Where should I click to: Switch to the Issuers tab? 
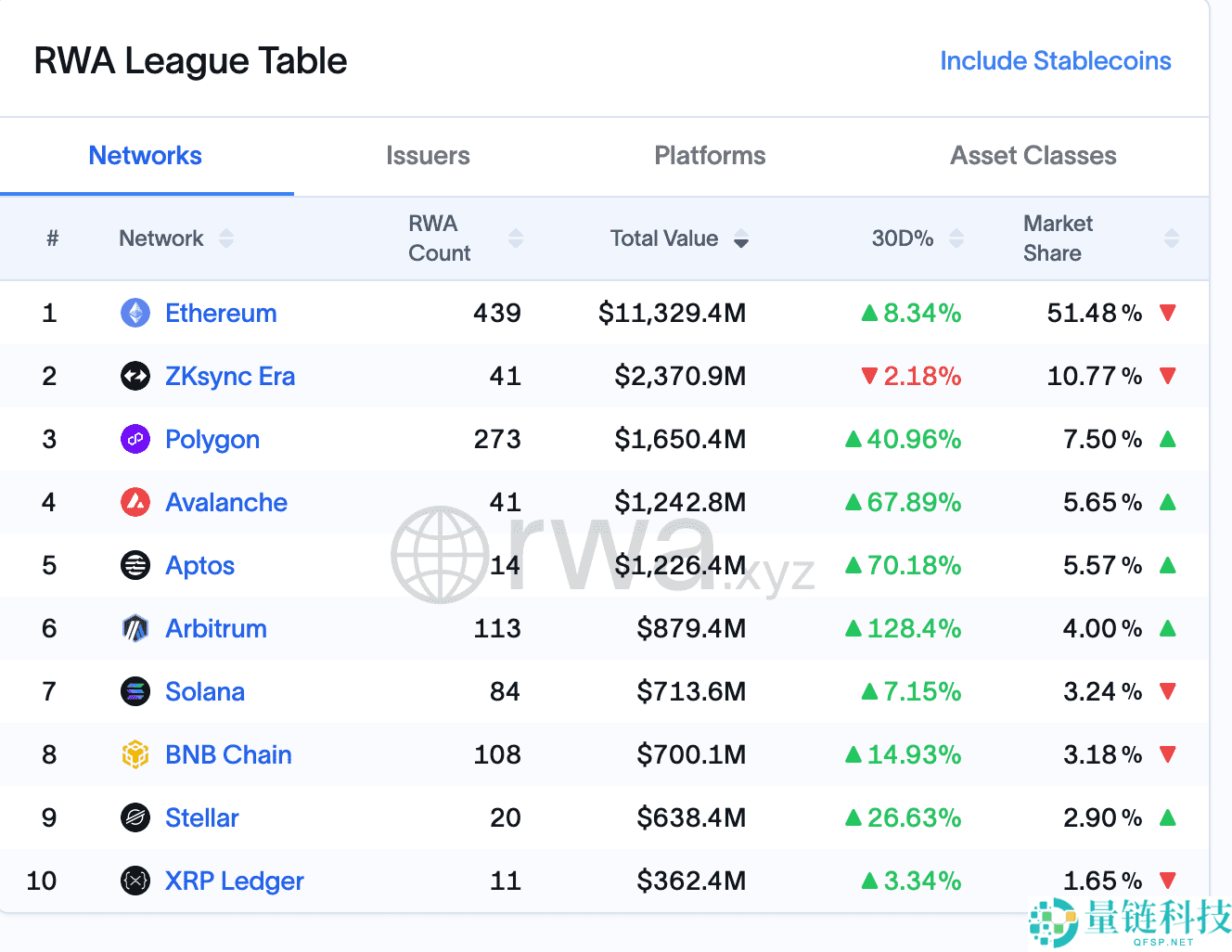[428, 156]
